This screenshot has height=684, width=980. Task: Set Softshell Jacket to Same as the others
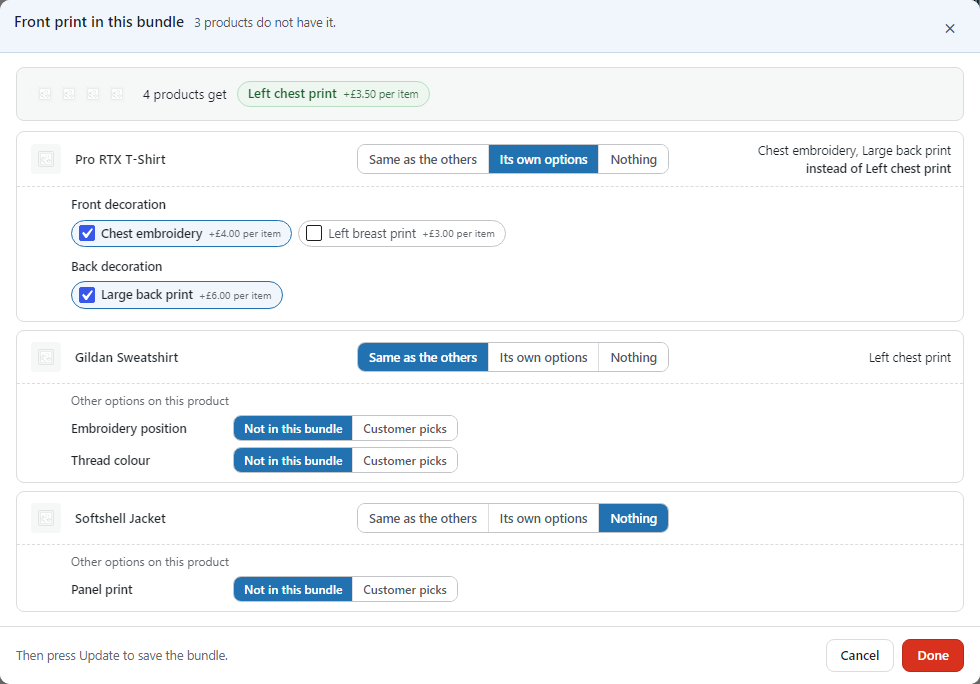423,518
